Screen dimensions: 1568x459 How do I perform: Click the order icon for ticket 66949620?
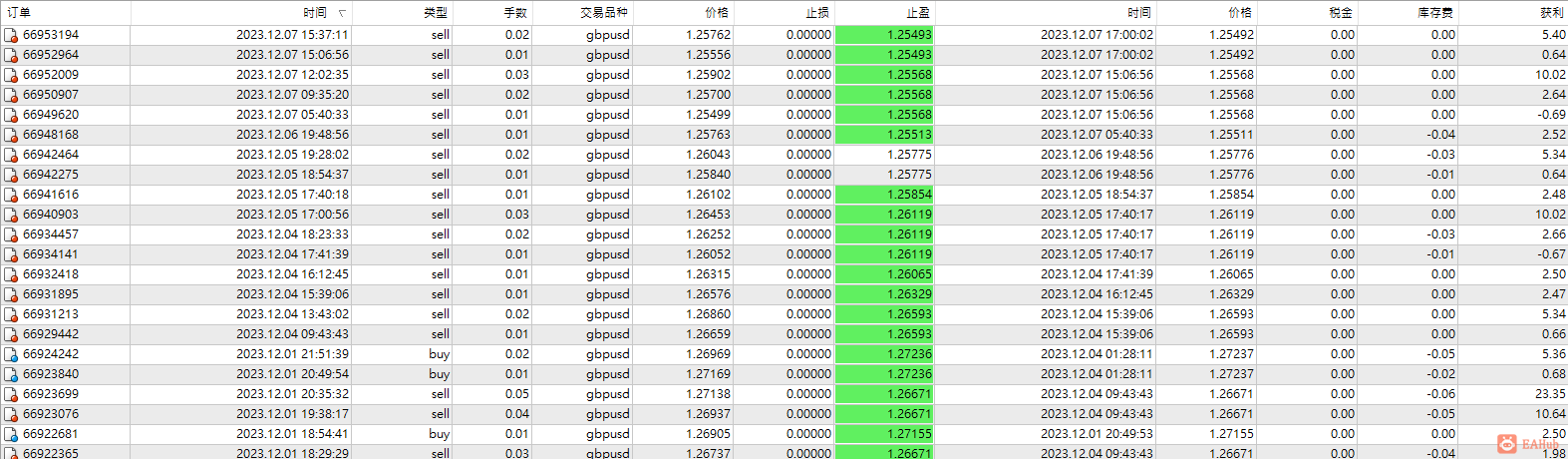(x=11, y=115)
